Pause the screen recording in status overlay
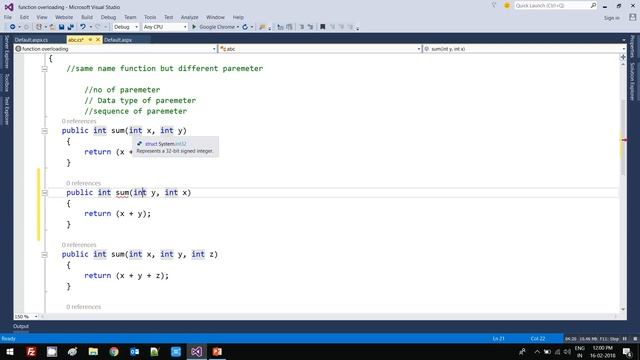640x360 pixels. click(x=624, y=338)
